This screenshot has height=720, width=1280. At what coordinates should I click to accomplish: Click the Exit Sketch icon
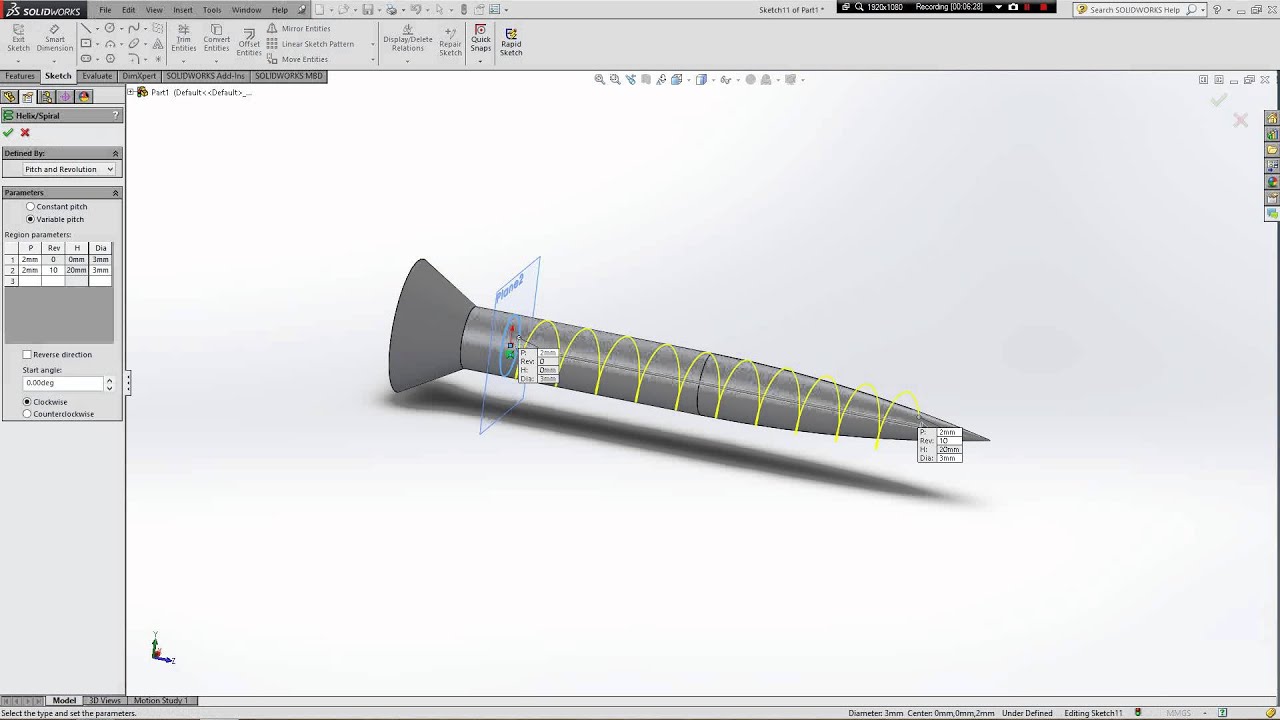18,39
